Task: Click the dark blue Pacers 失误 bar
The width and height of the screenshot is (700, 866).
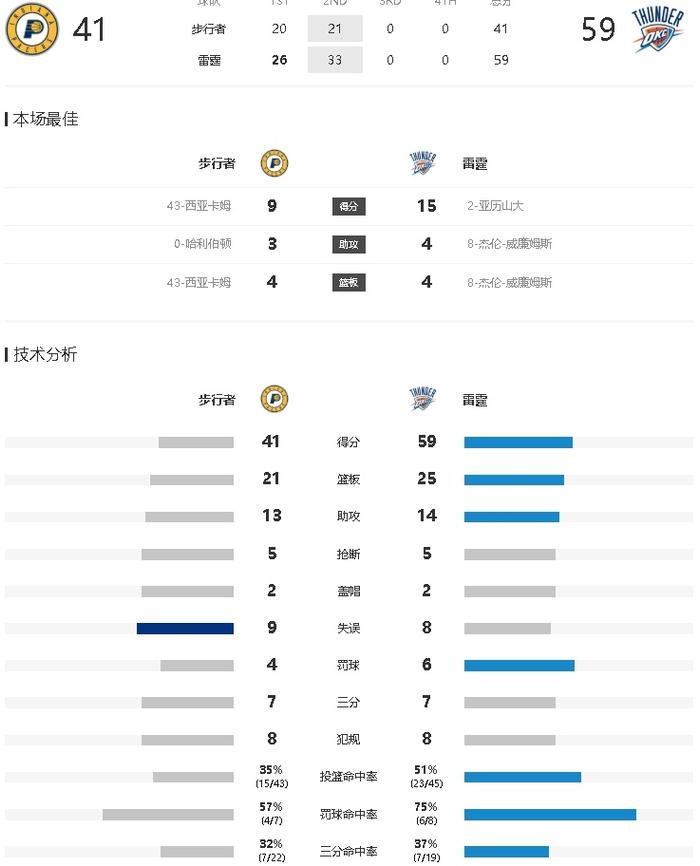Action: [x=185, y=629]
